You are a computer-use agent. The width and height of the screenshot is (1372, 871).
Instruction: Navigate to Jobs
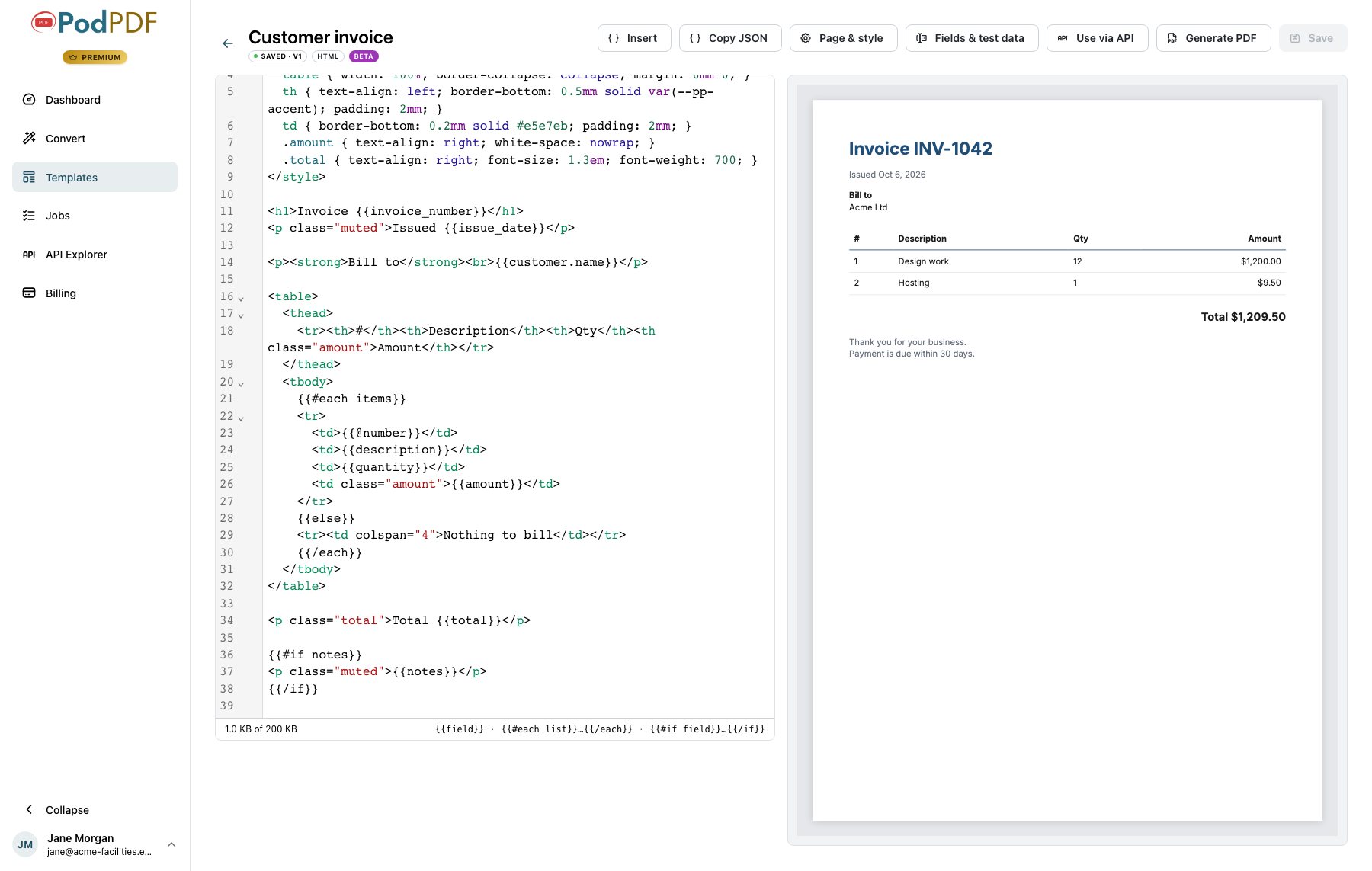95,216
